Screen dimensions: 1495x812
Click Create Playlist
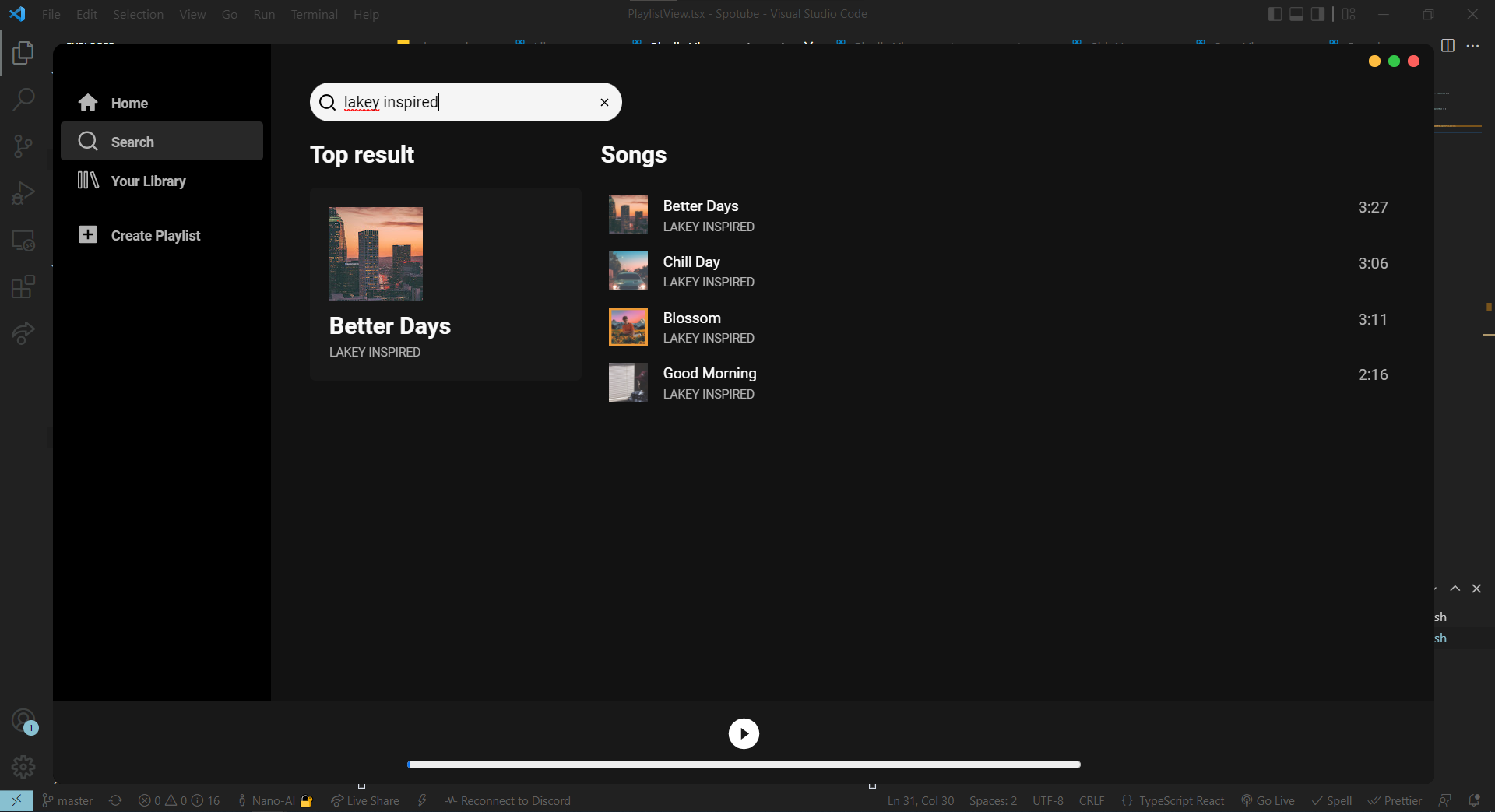click(x=155, y=234)
